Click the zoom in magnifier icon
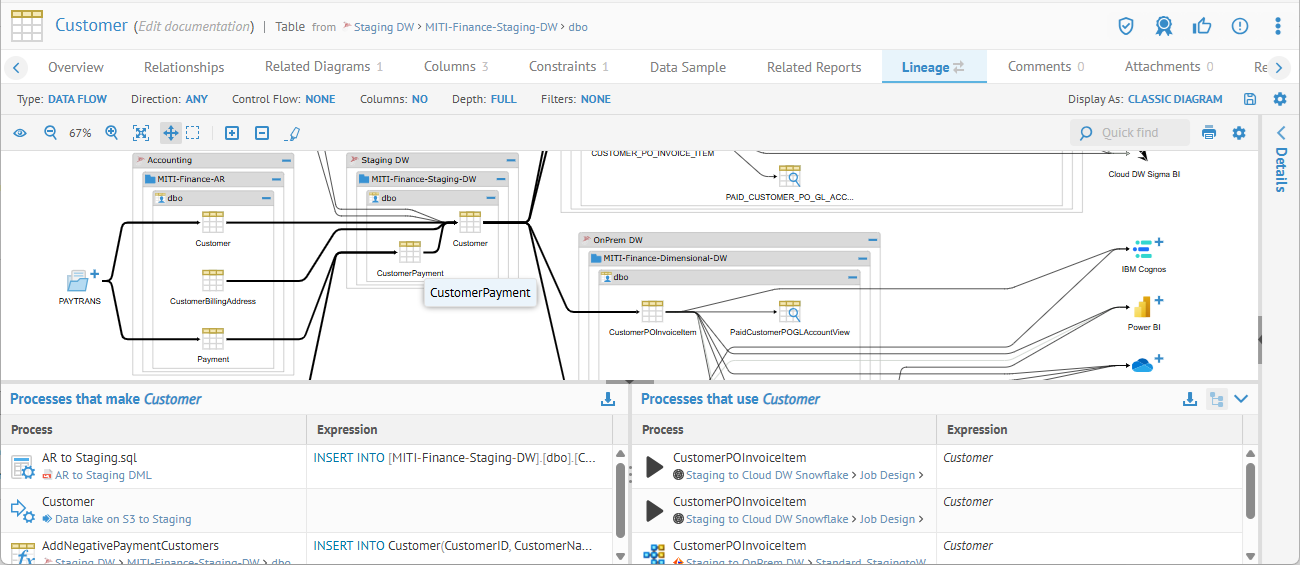1300x565 pixels. [x=112, y=133]
